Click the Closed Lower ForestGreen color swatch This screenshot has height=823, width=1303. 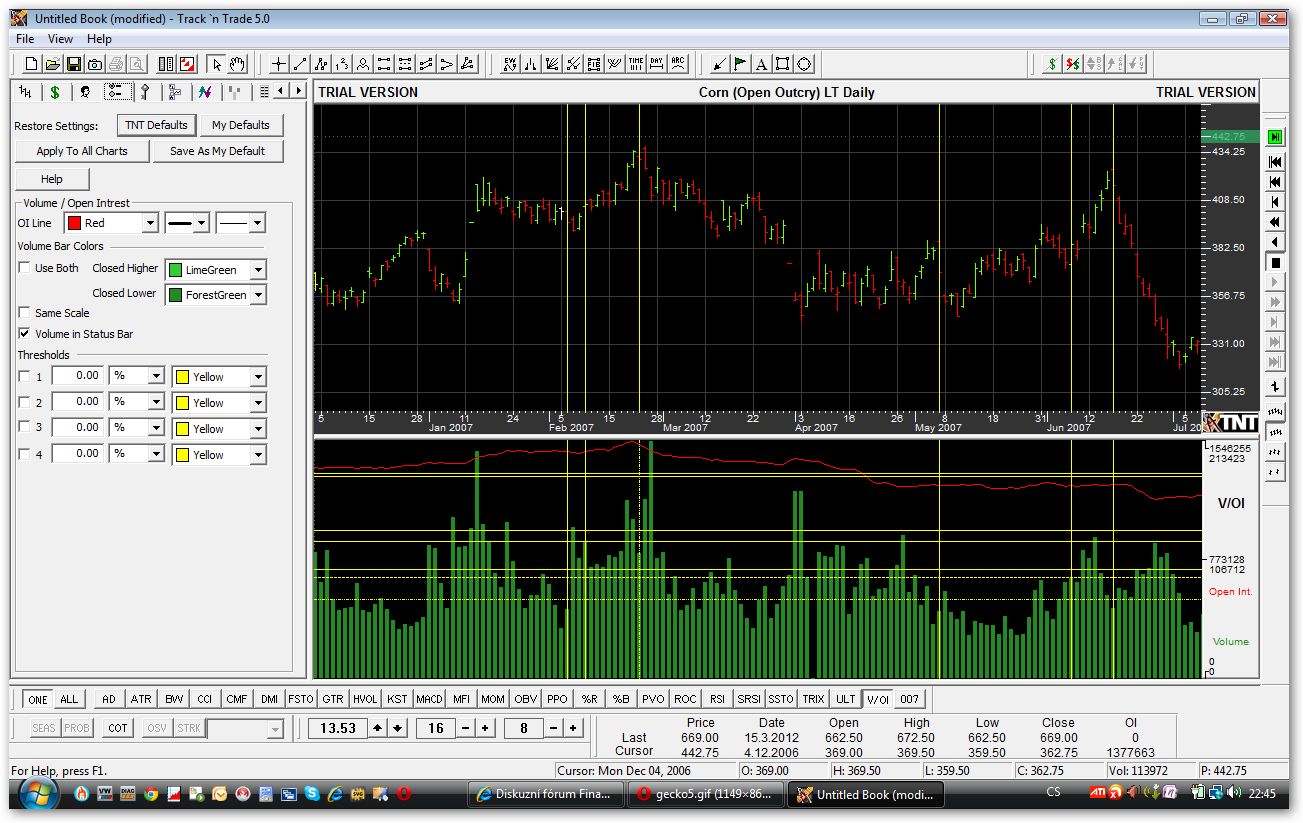[x=176, y=295]
